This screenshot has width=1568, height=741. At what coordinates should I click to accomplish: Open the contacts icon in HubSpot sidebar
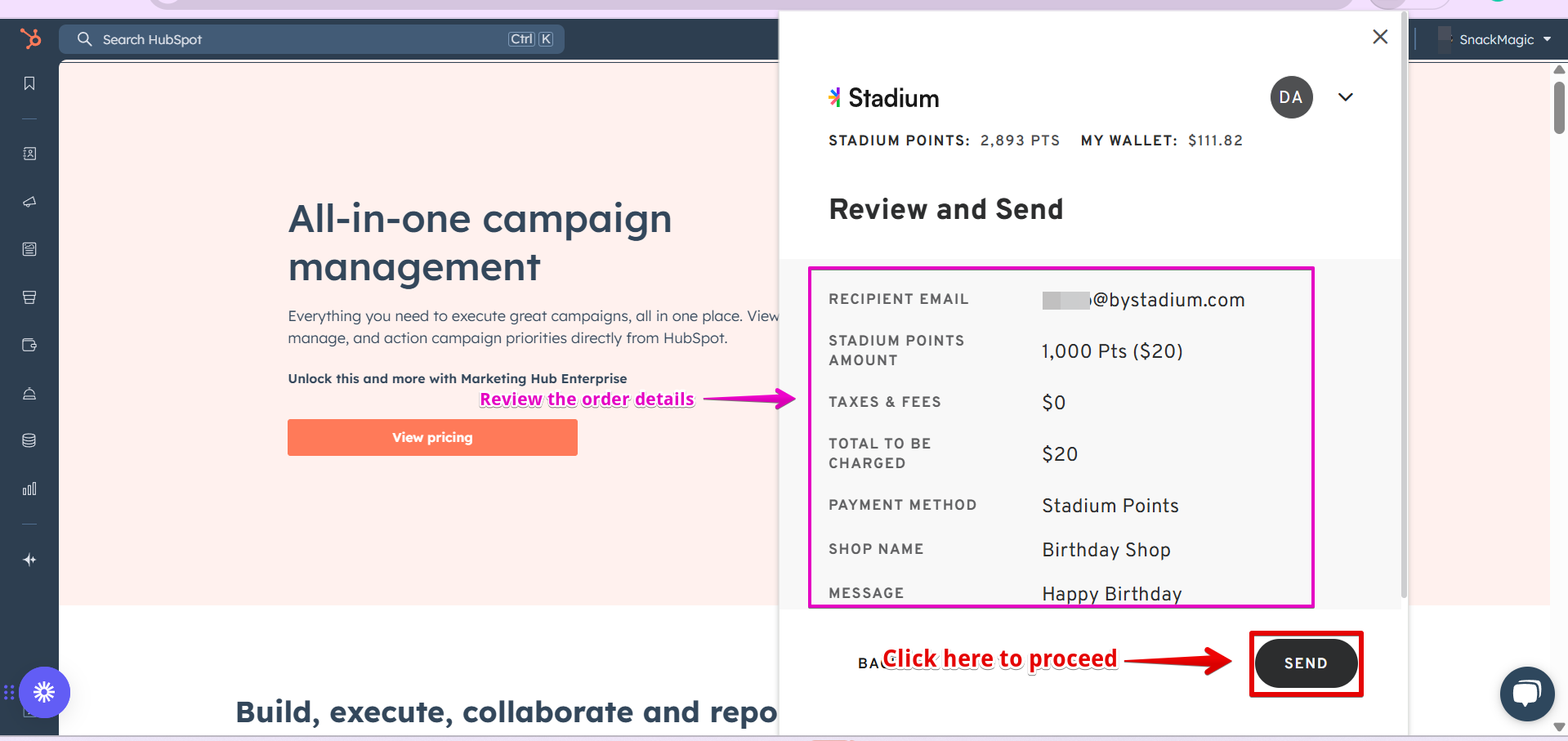29,154
